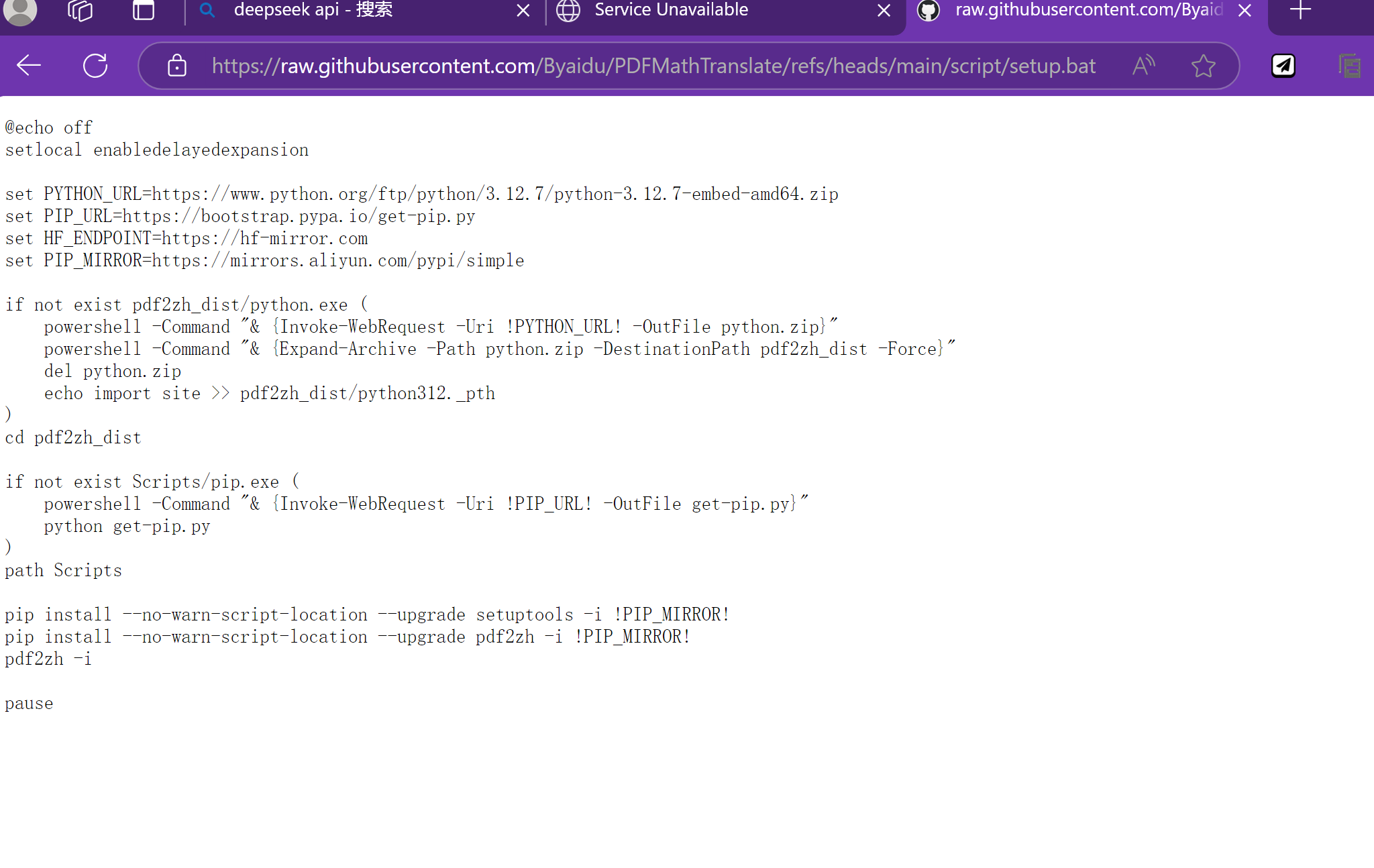
Task: Open the Collections icon at toolbar edge
Action: (1350, 66)
